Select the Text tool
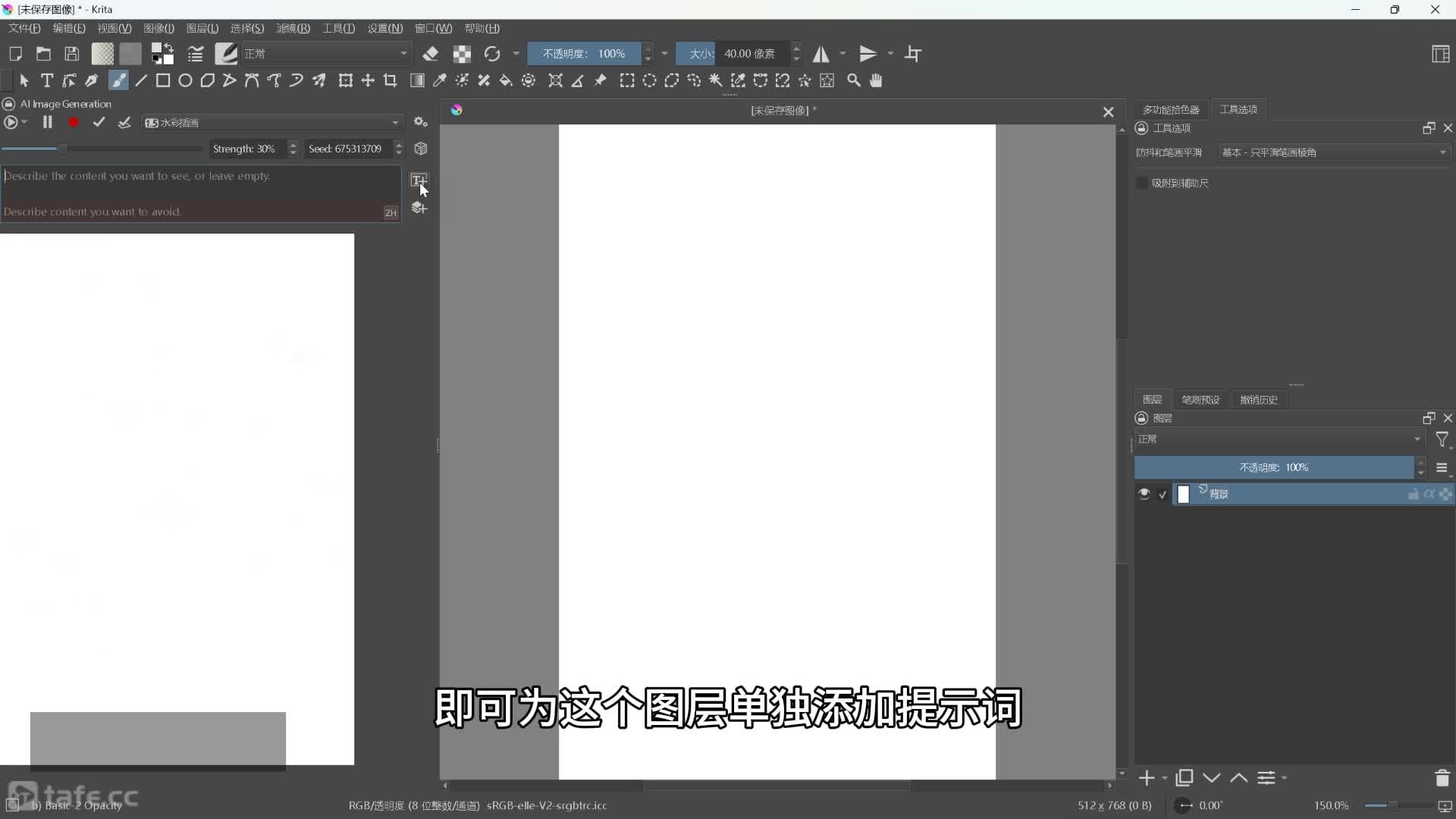The image size is (1456, 819). pos(47,80)
